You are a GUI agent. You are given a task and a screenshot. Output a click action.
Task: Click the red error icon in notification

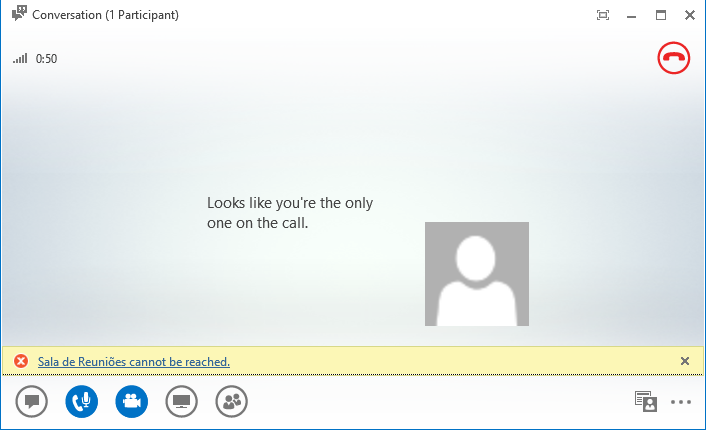pyautogui.click(x=21, y=361)
